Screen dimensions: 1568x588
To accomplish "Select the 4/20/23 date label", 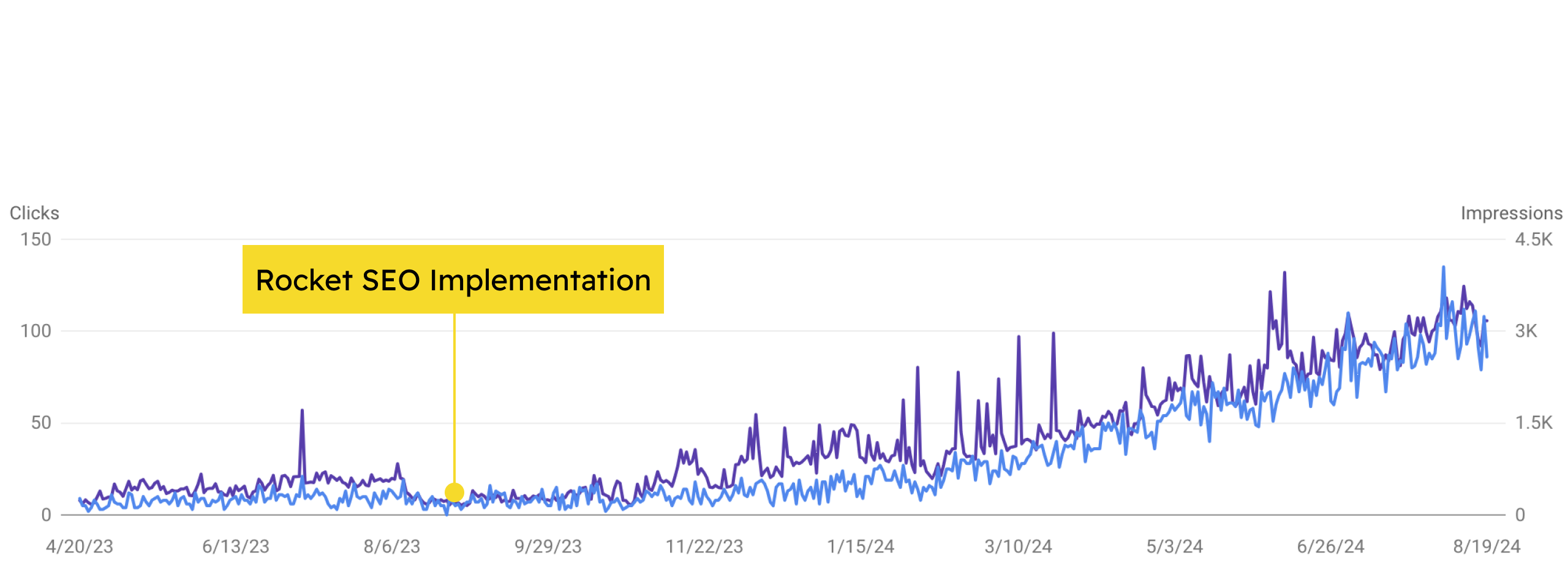I will [80, 546].
